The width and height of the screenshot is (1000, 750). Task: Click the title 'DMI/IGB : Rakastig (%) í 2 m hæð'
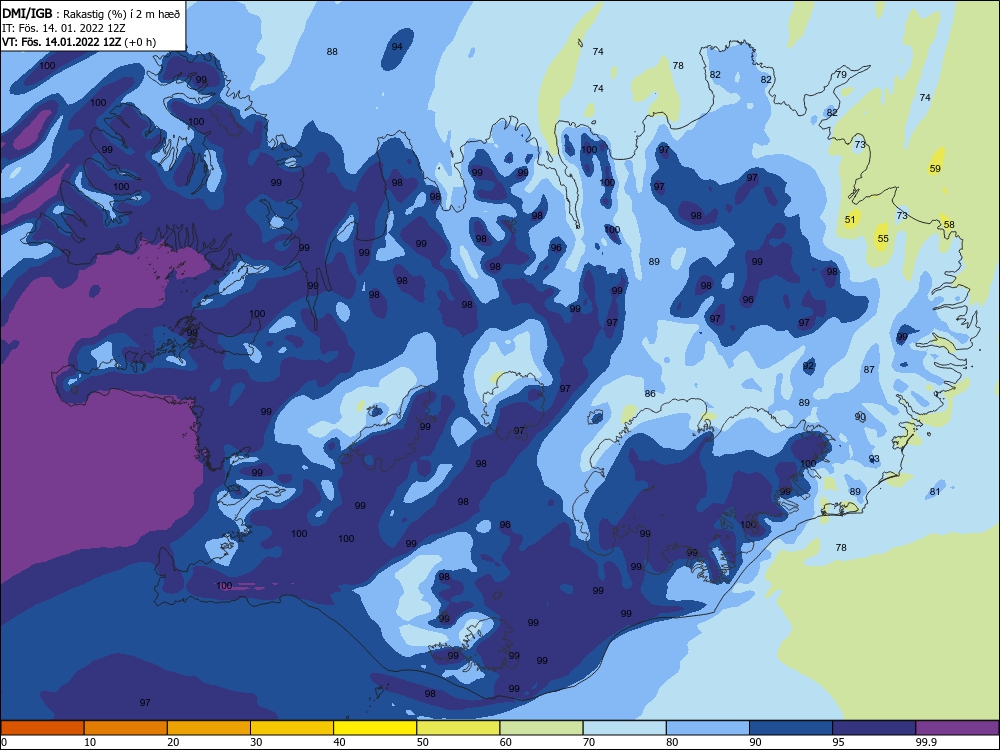(x=91, y=13)
